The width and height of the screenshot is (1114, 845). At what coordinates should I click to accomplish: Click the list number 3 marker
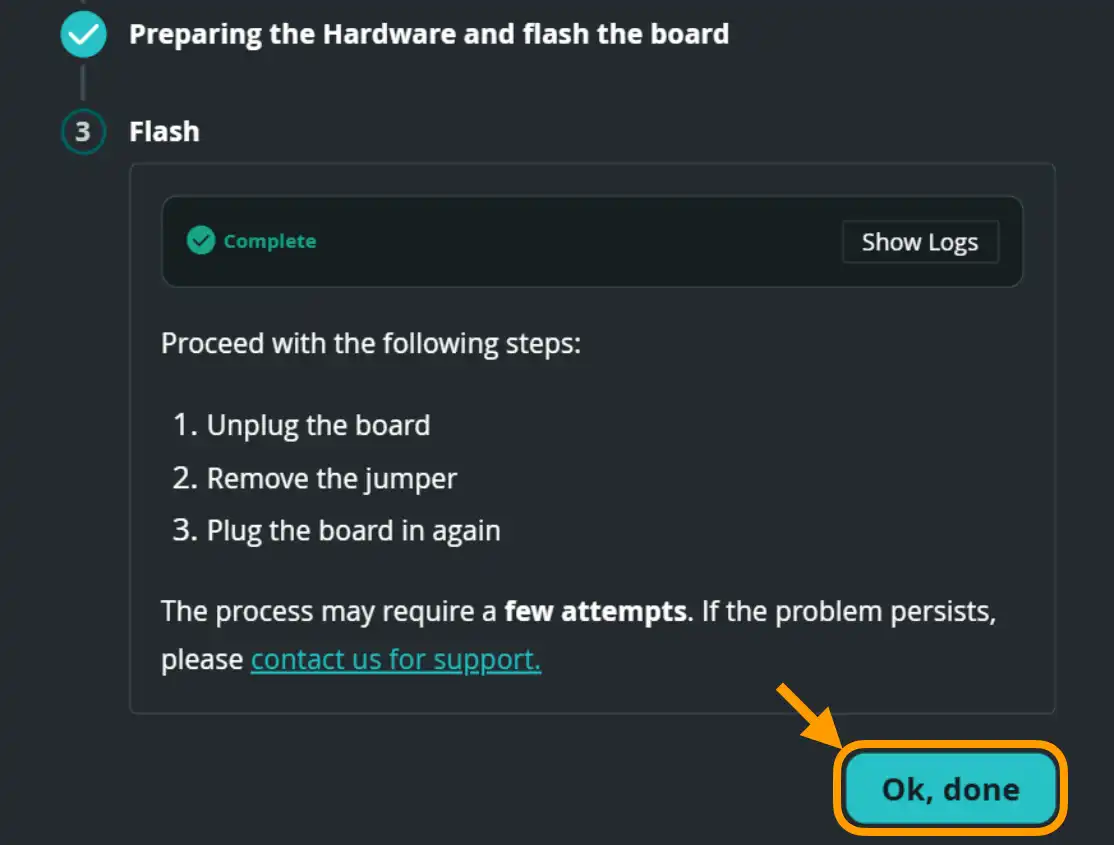[185, 530]
